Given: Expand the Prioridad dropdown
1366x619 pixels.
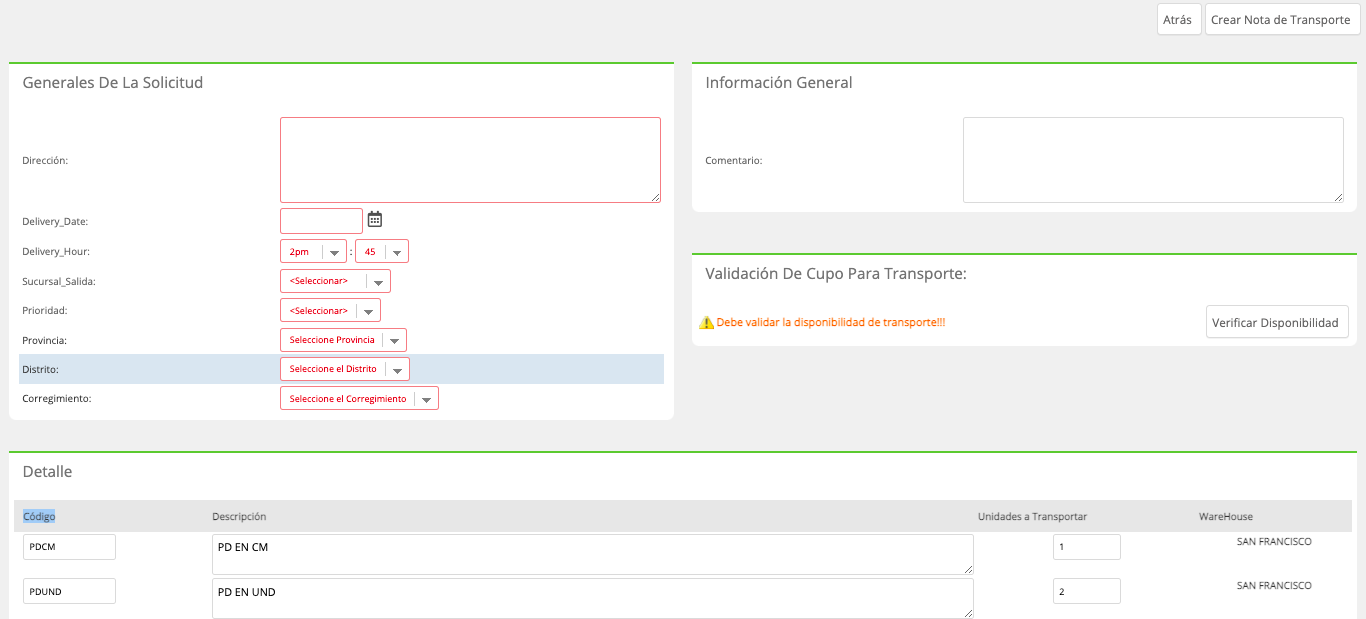Looking at the screenshot, I should pyautogui.click(x=330, y=311).
